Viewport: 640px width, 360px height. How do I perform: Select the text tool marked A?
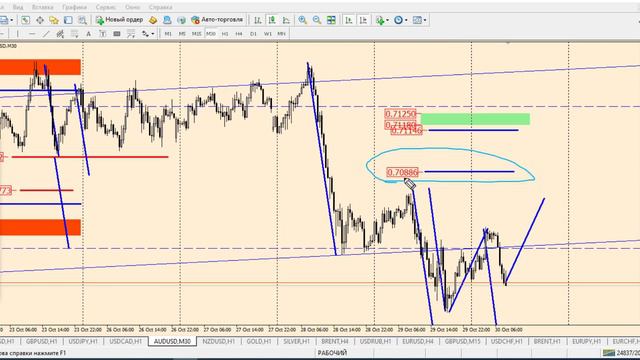[88, 34]
